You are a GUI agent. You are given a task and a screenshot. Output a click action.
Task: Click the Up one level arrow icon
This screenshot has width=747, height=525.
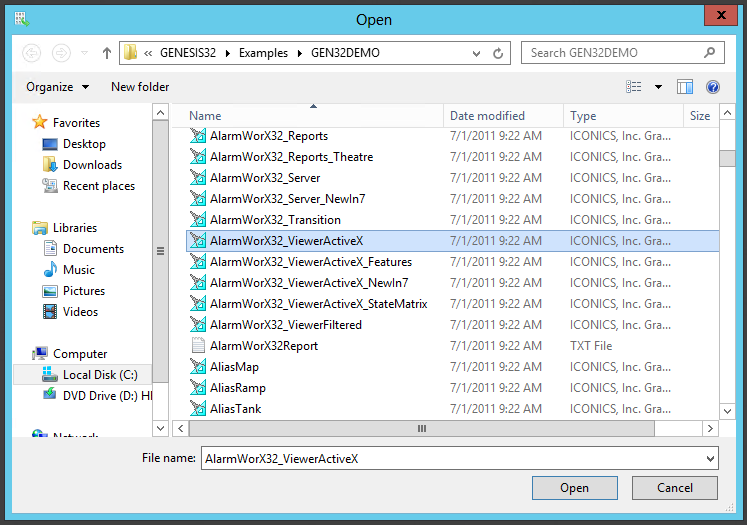point(107,53)
